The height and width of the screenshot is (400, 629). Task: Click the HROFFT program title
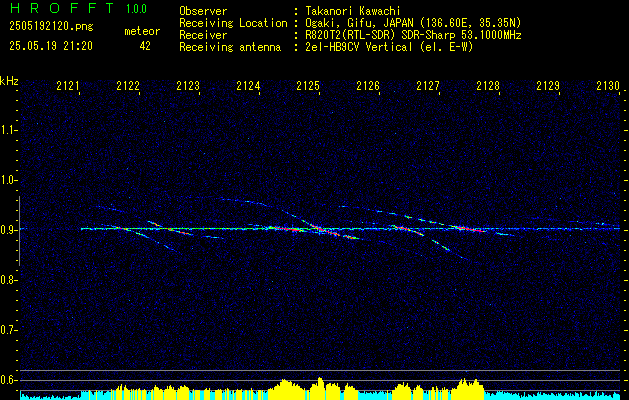tap(62, 8)
